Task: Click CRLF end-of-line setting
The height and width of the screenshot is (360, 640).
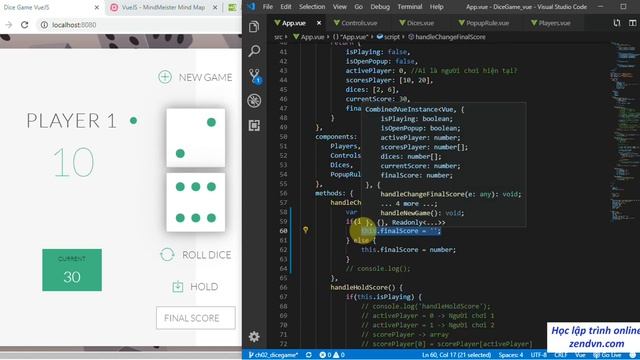Action: click(560, 355)
